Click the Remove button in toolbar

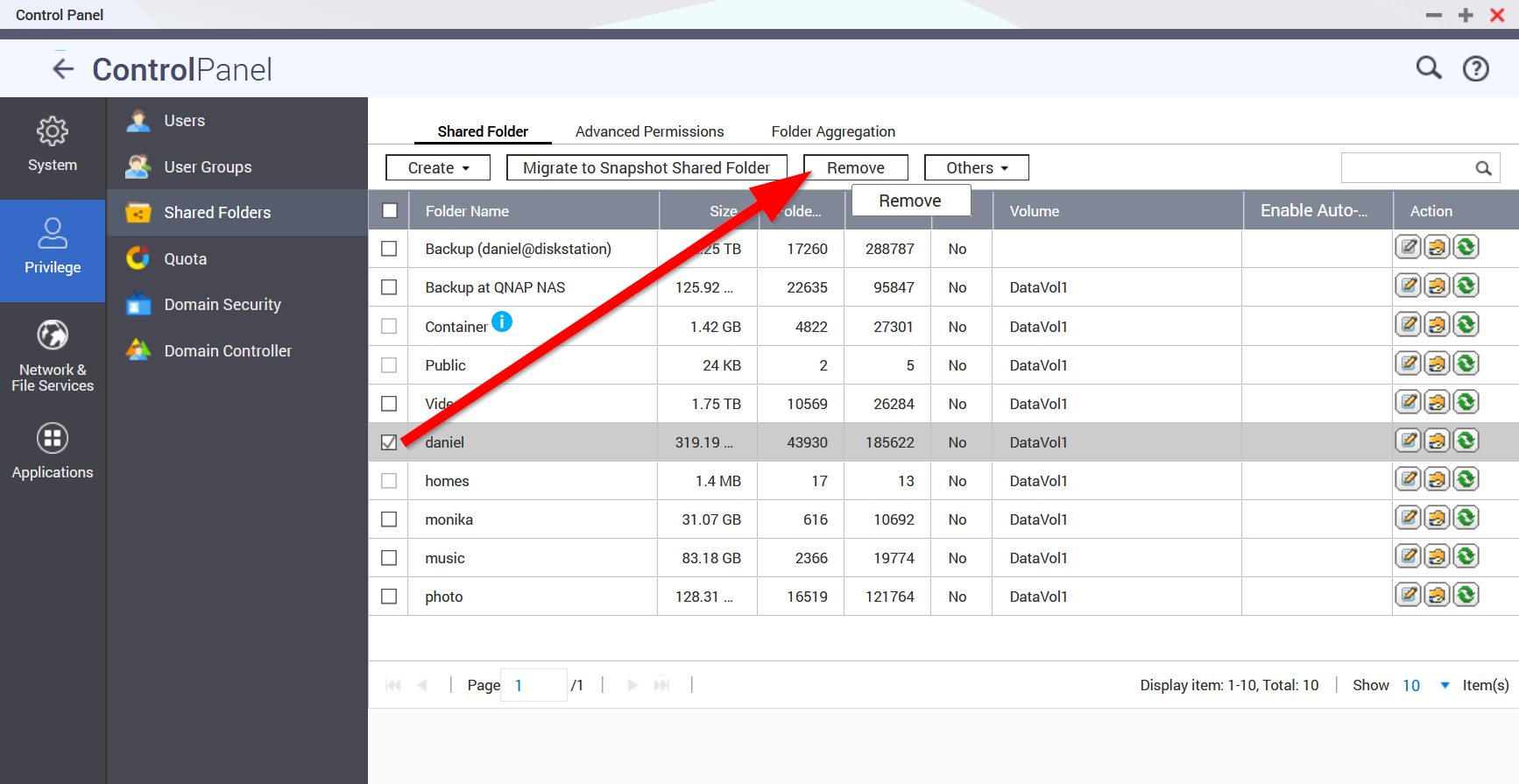(856, 168)
